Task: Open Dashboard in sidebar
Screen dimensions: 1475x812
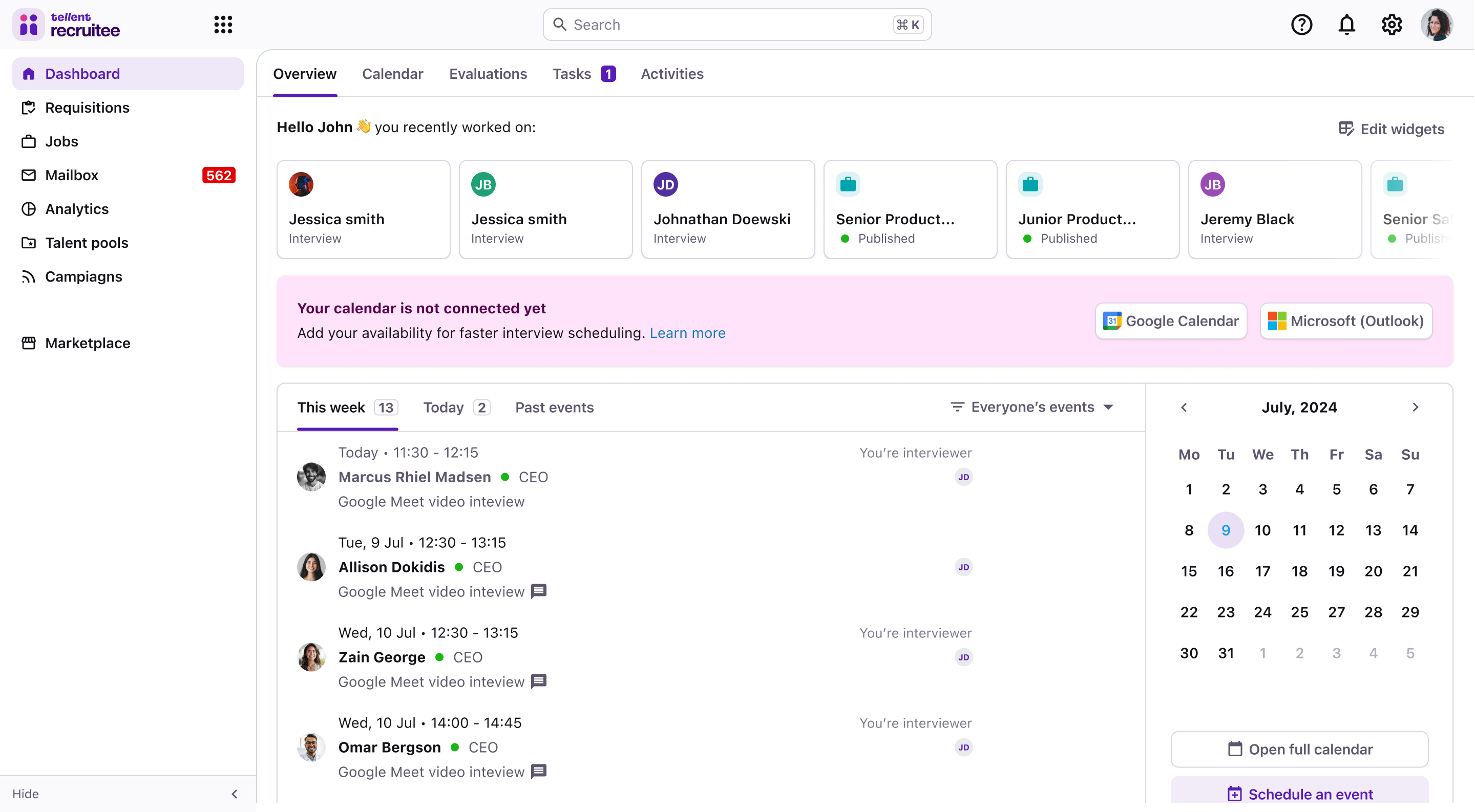Action: 128,74
